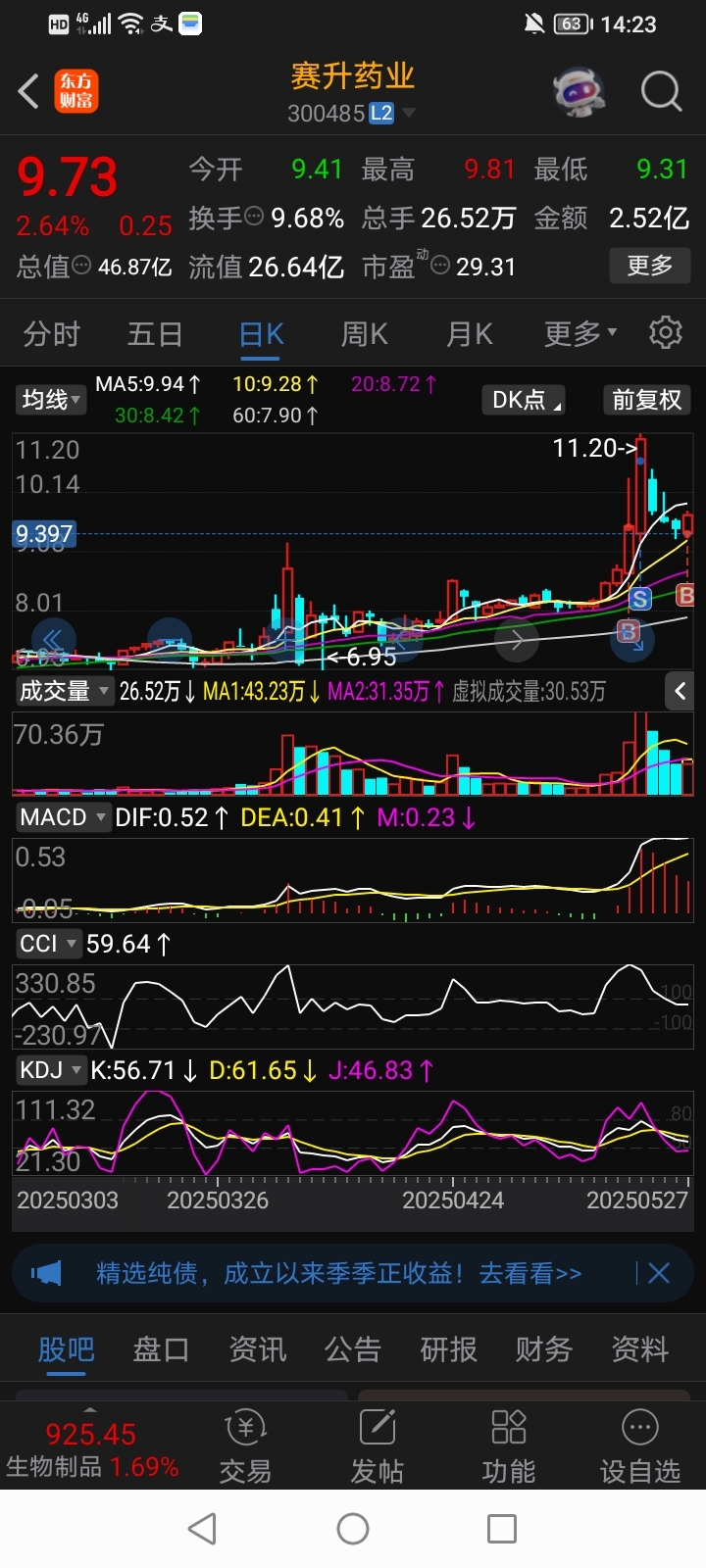Change 前复权 adjustment mode
The image size is (706, 1568).
(x=646, y=400)
